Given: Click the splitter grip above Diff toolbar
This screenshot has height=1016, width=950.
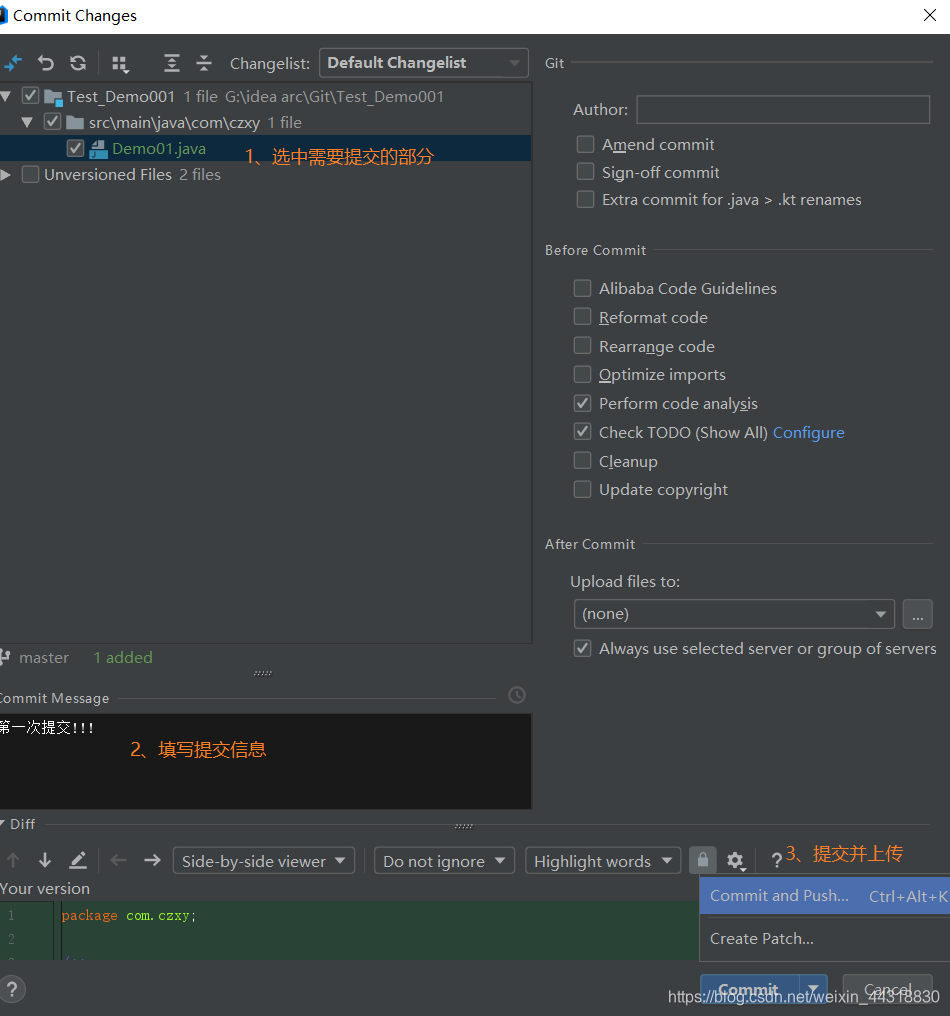Looking at the screenshot, I should click(464, 826).
